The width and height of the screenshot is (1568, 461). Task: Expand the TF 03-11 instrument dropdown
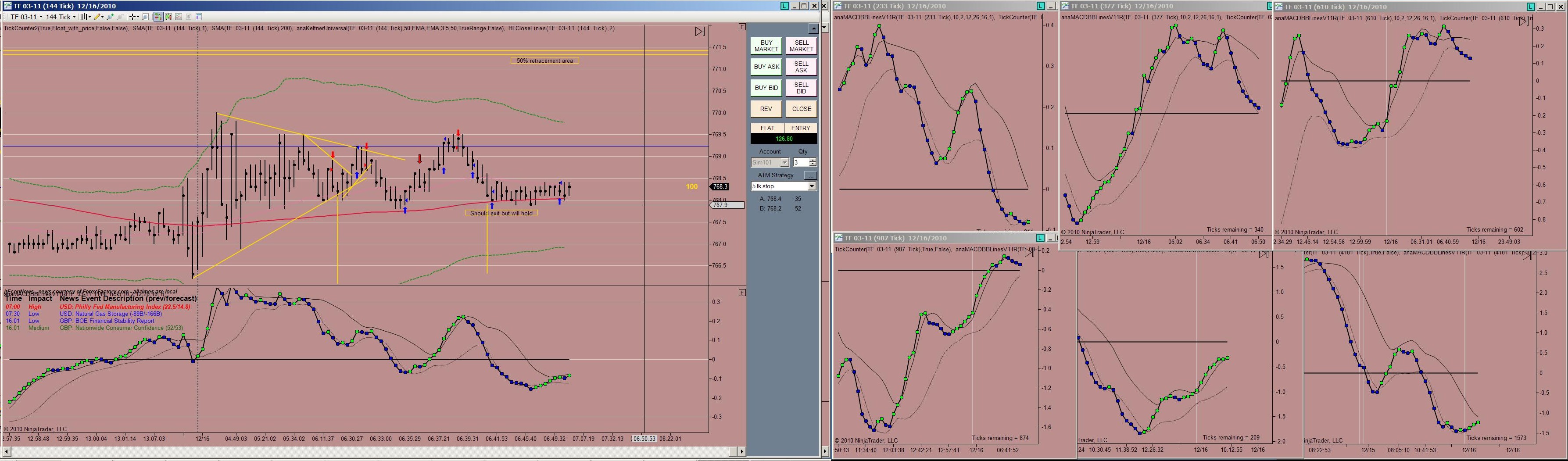pos(25,17)
